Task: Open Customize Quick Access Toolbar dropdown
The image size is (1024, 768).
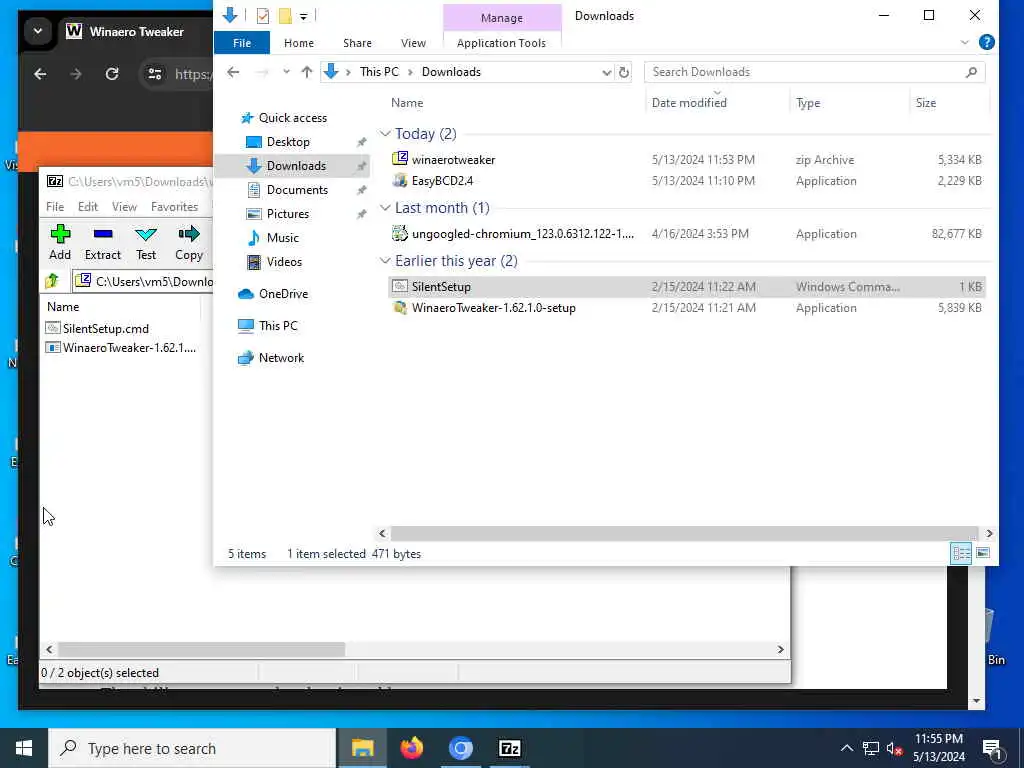Action: tap(304, 16)
